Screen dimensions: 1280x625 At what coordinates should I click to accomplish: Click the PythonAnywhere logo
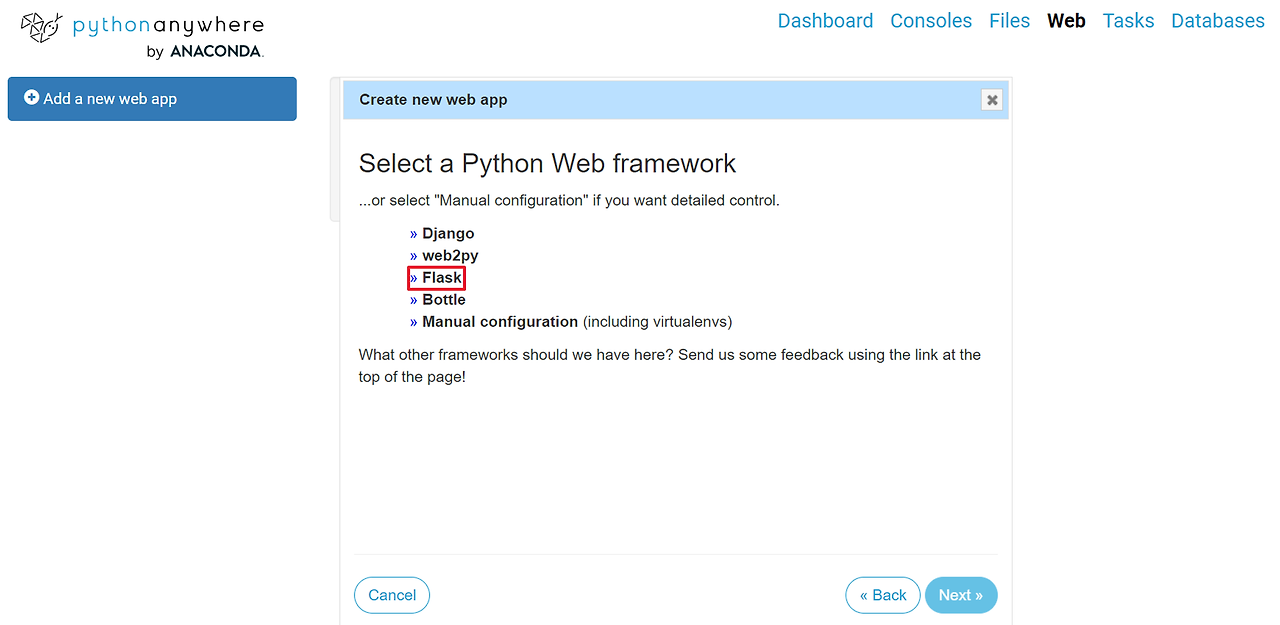point(142,35)
